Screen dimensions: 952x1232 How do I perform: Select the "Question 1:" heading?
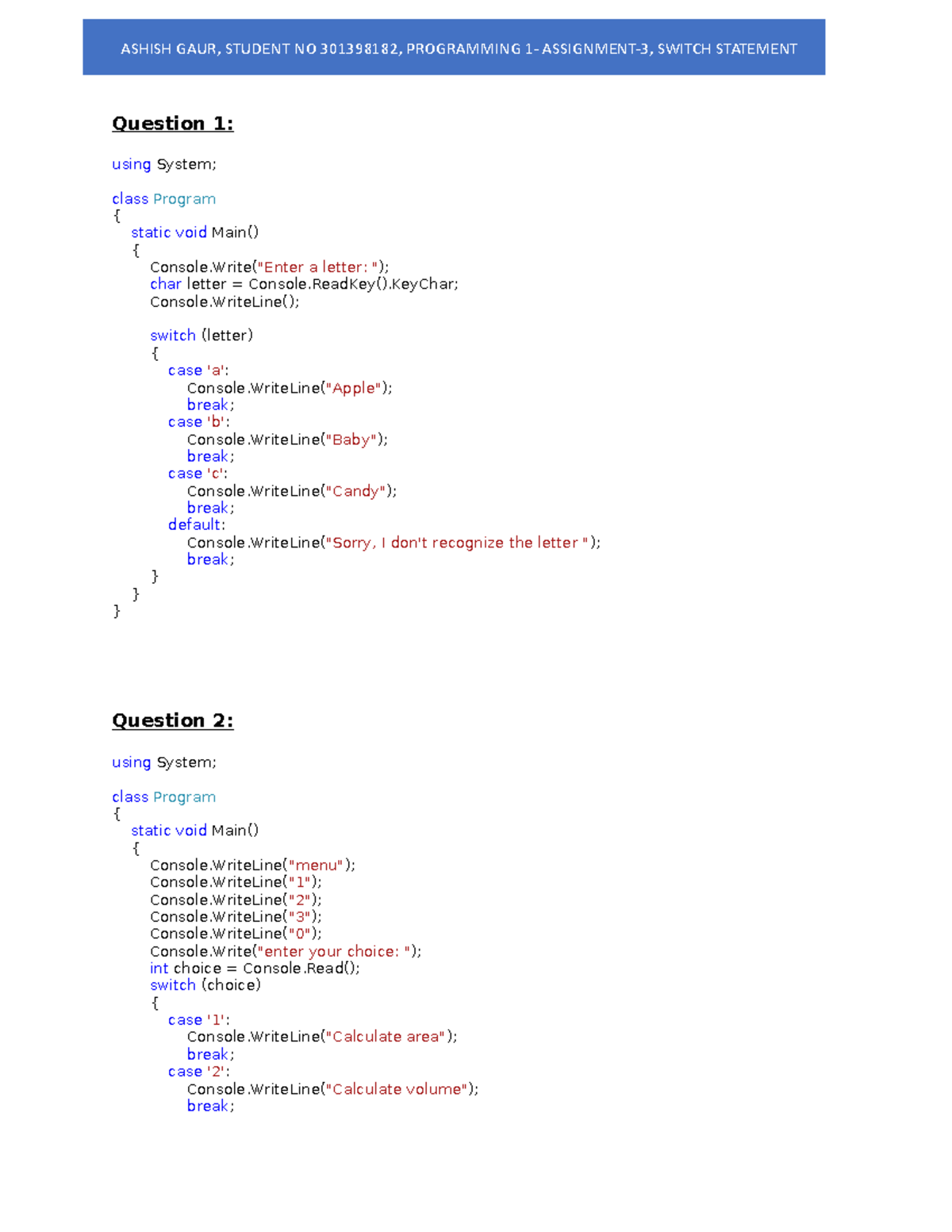(171, 124)
